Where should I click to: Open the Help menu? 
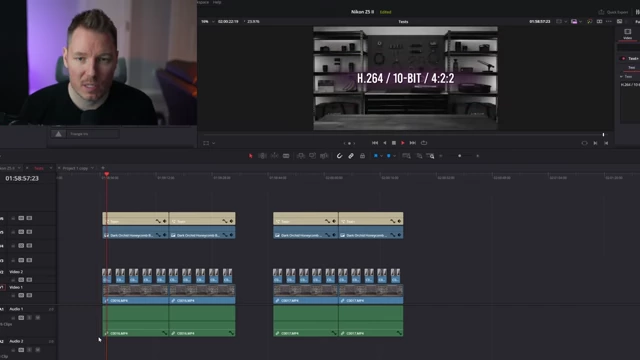coord(217,2)
